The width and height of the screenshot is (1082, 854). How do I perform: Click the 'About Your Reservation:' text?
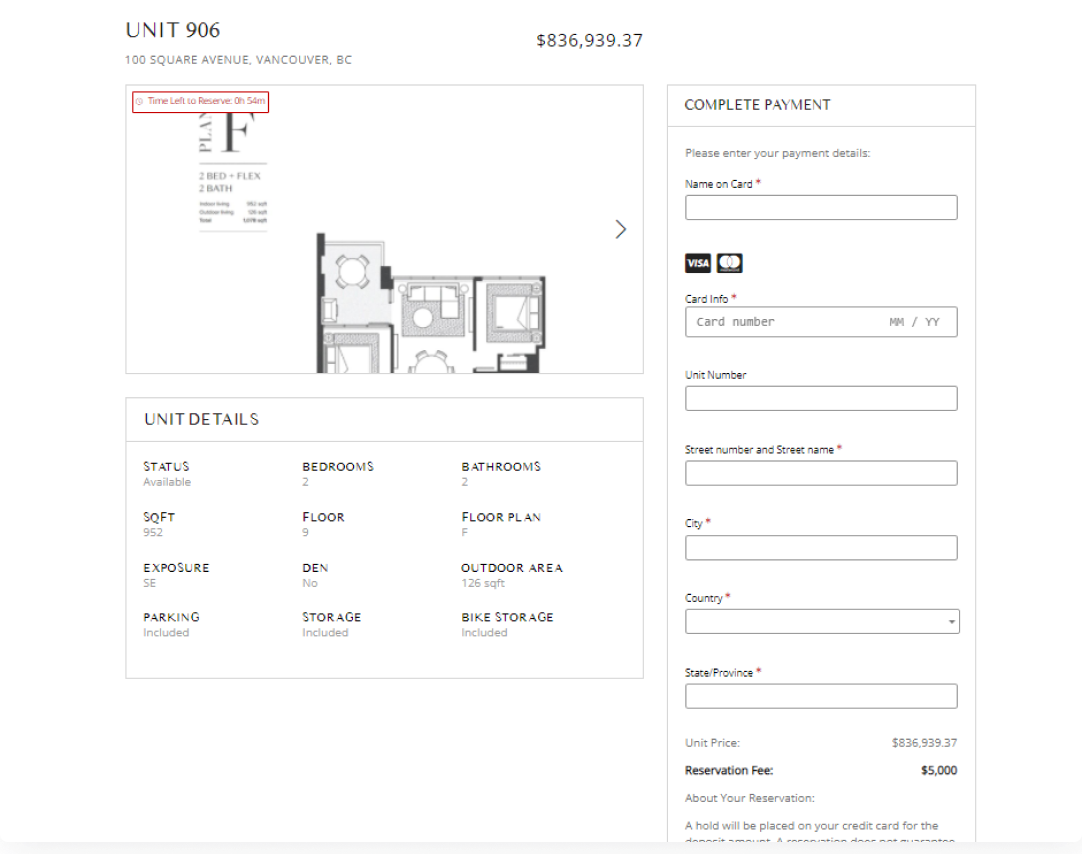click(749, 798)
